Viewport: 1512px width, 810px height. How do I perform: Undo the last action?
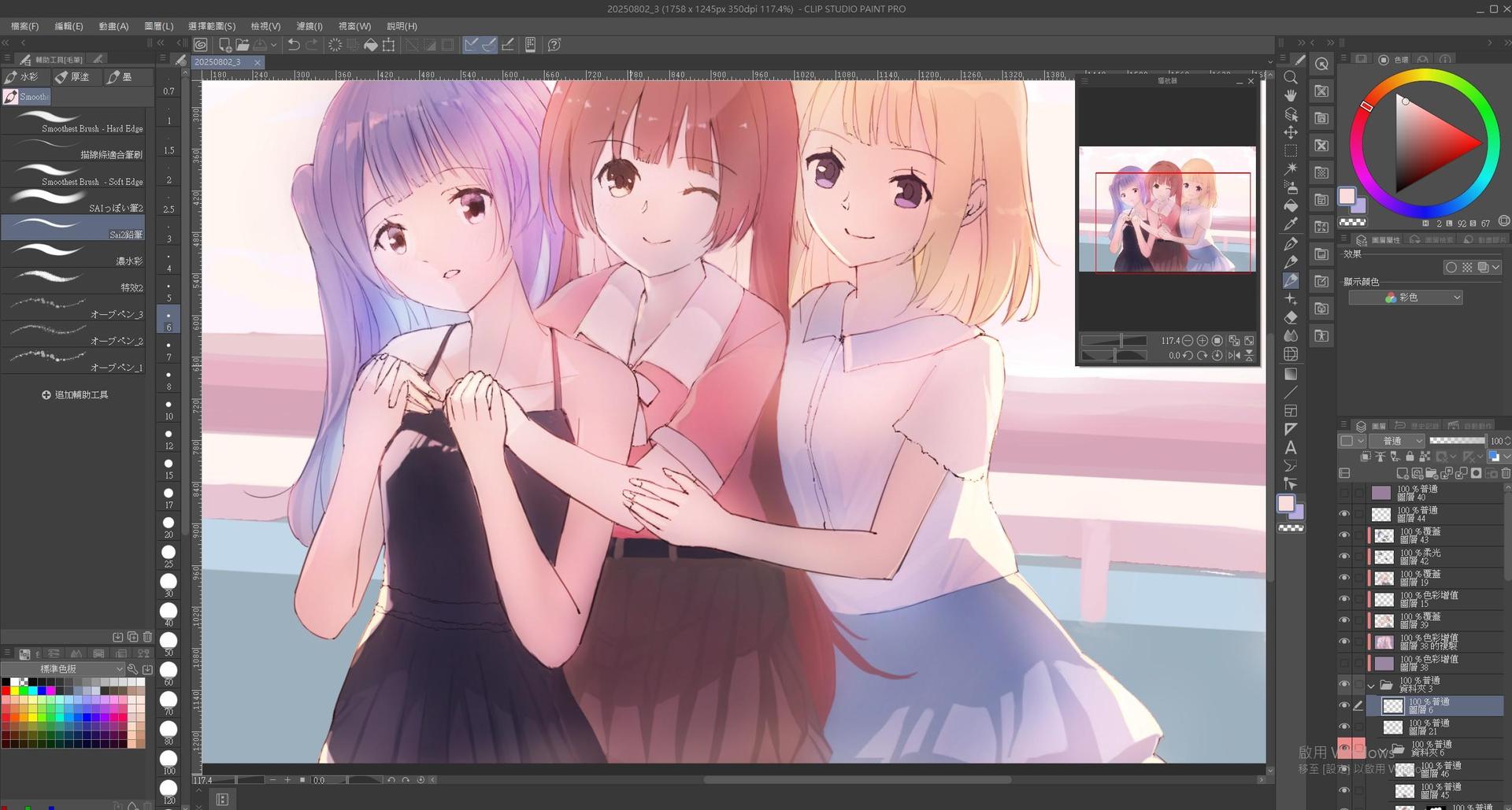pos(293,45)
